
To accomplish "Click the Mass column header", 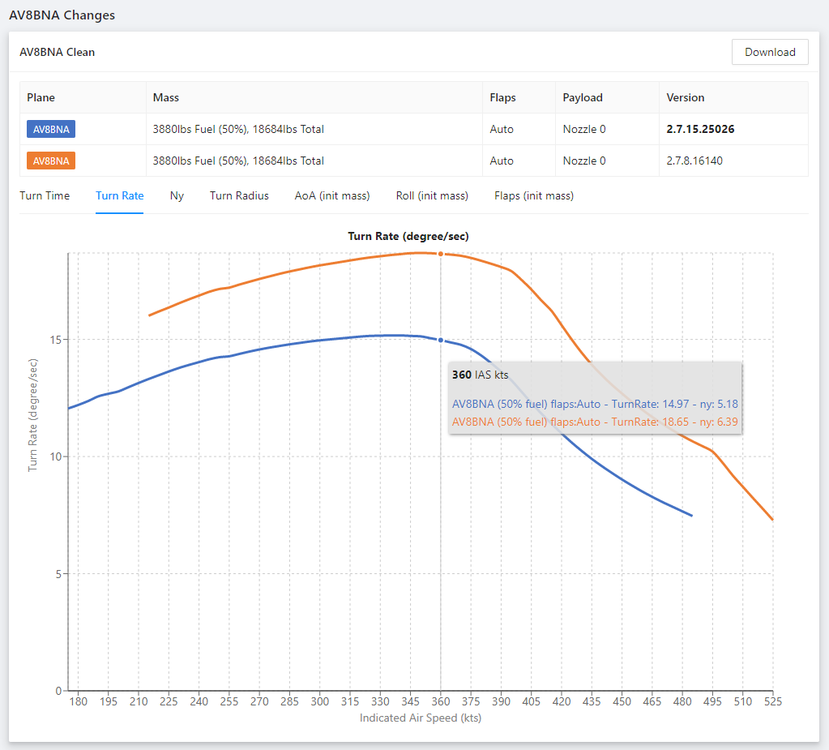I will 166,98.
